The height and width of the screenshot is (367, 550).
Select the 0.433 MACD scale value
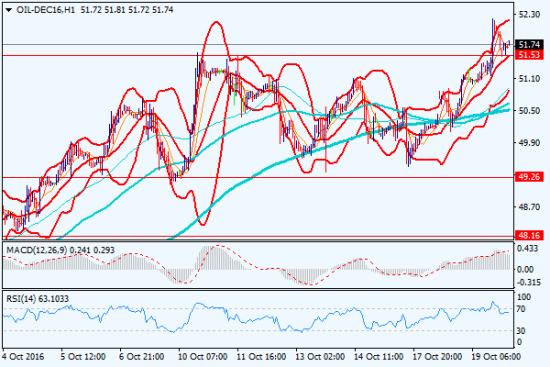pyautogui.click(x=528, y=249)
